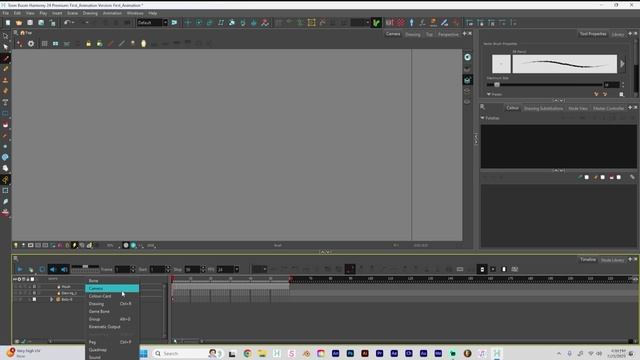Adjust the playback speed slider in Timeline toolbar
This screenshot has height=360, width=640.
tap(85, 268)
